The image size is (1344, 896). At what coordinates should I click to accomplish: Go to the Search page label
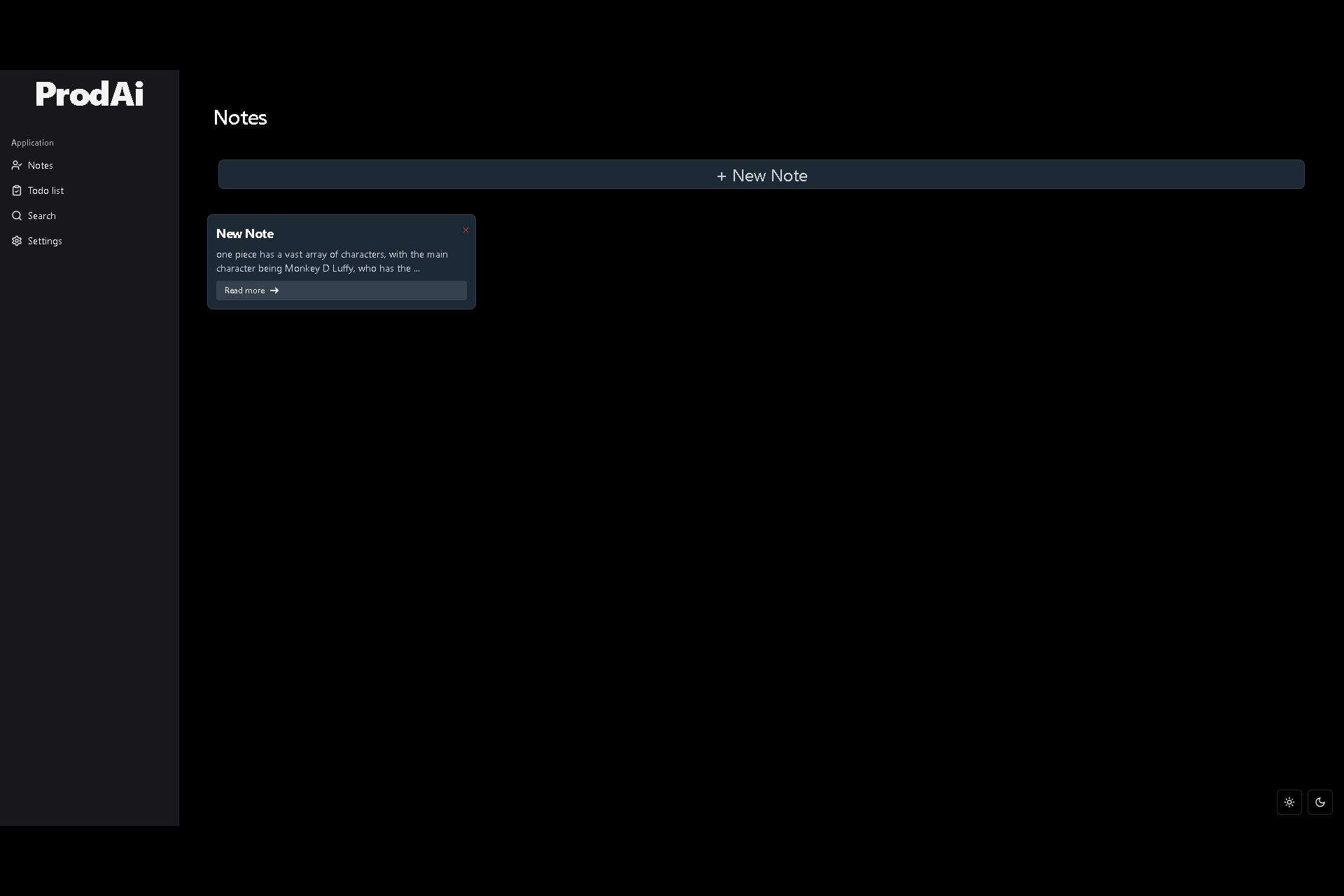42,216
